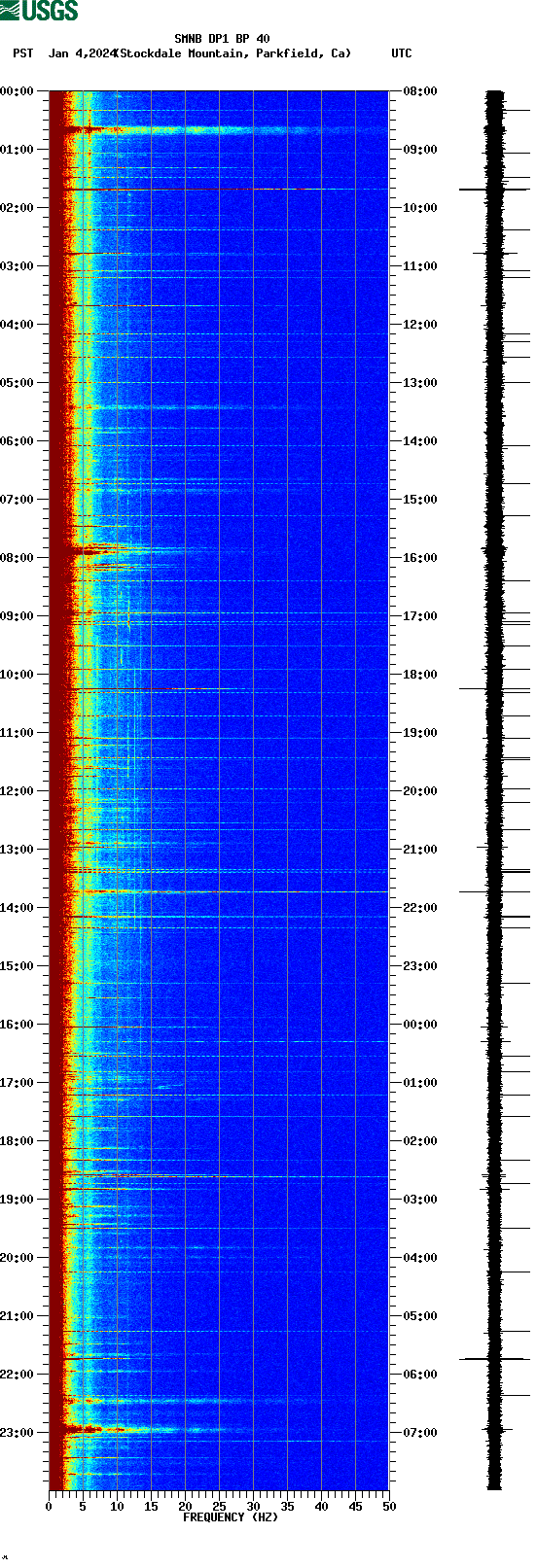Click the 18:00 UTC time label
Viewport: 537px width, 1568px height.
click(420, 675)
